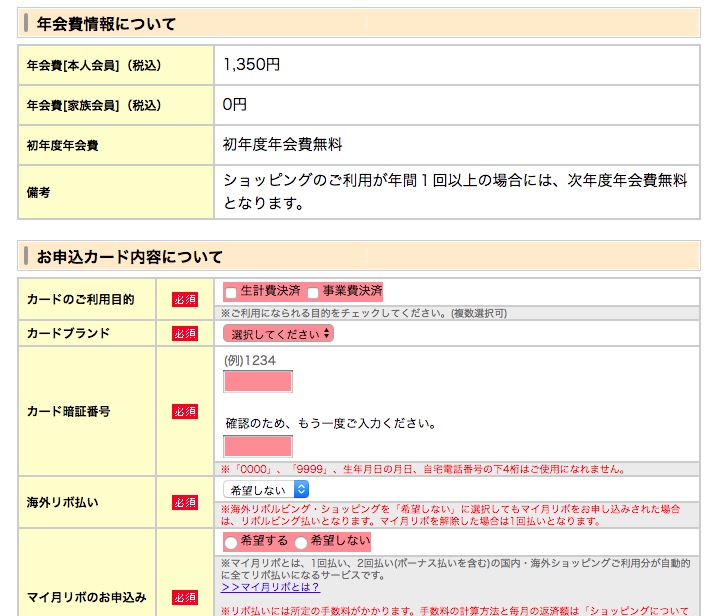Check the 生計費決済 checkbox

[231, 292]
